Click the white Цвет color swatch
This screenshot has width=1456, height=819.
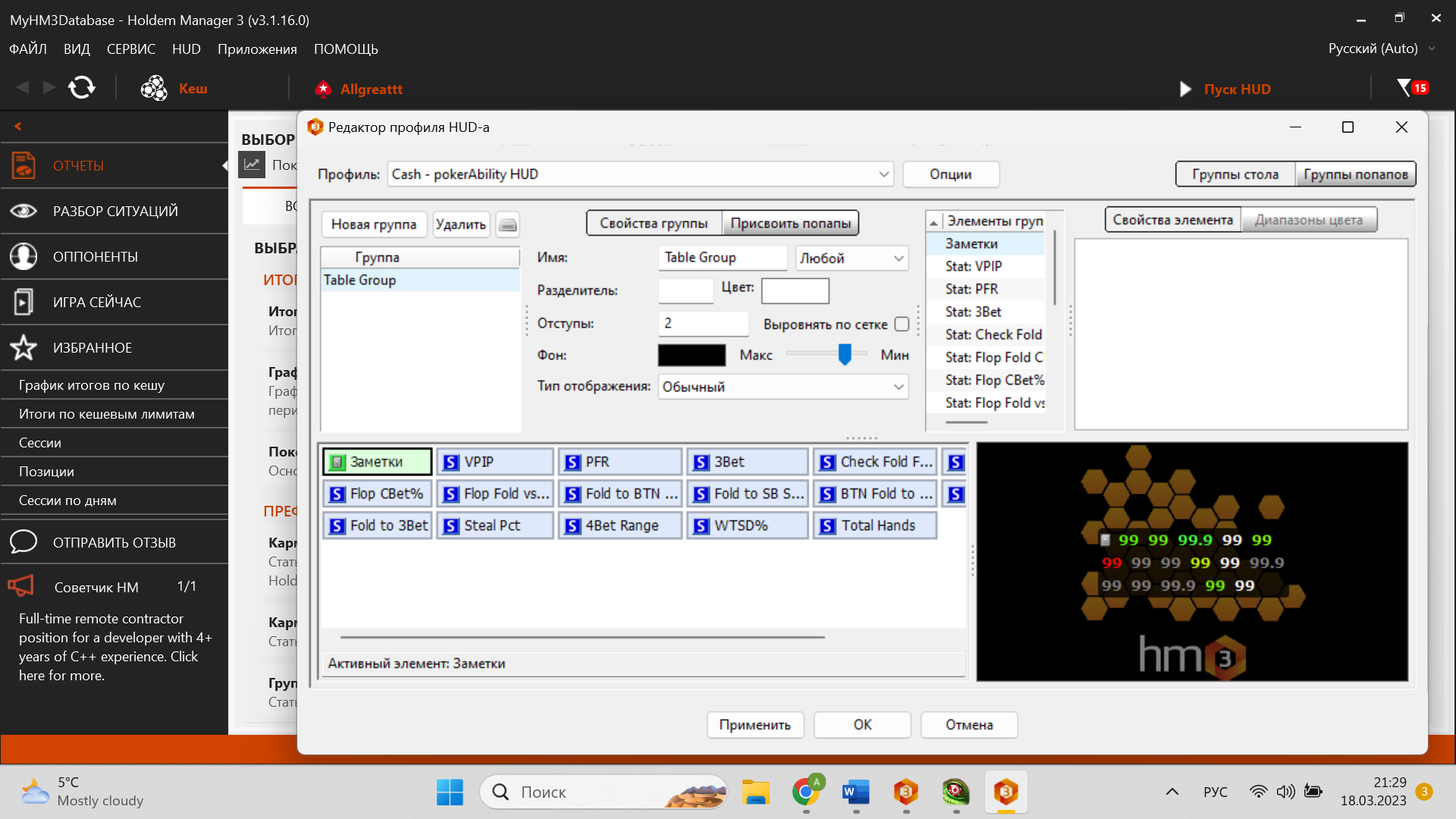[x=795, y=290]
